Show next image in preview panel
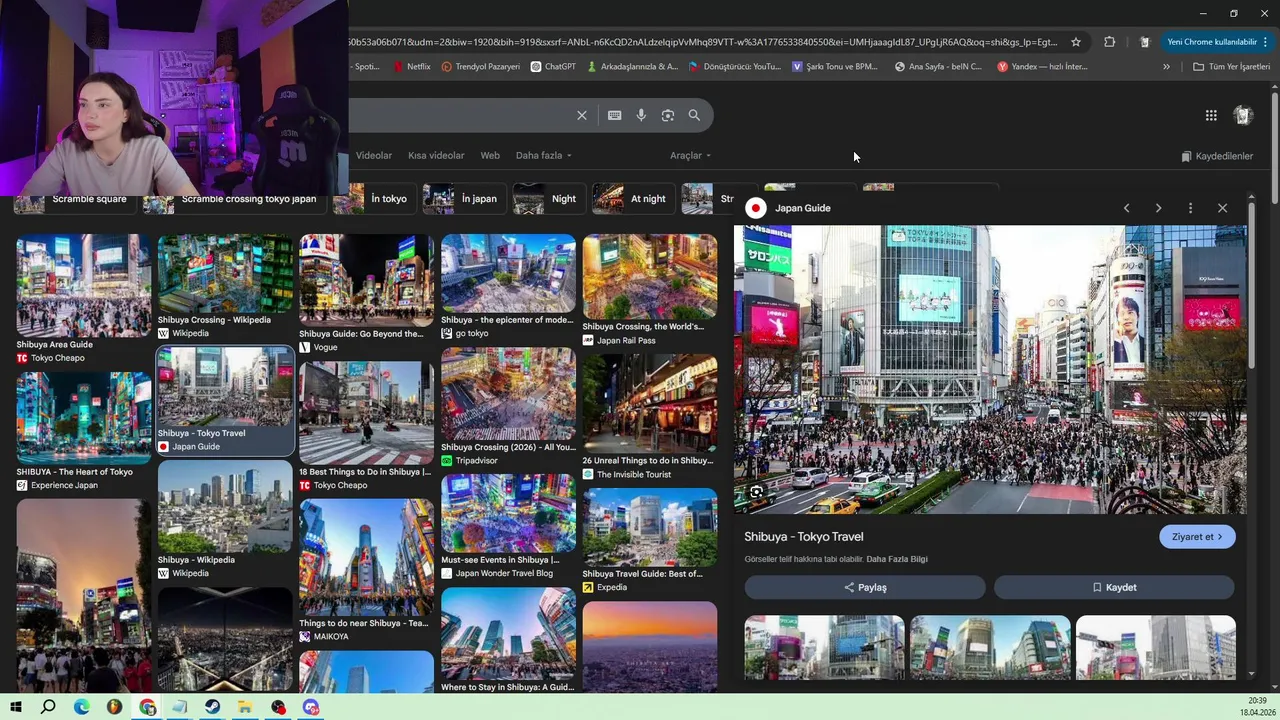 [1158, 208]
